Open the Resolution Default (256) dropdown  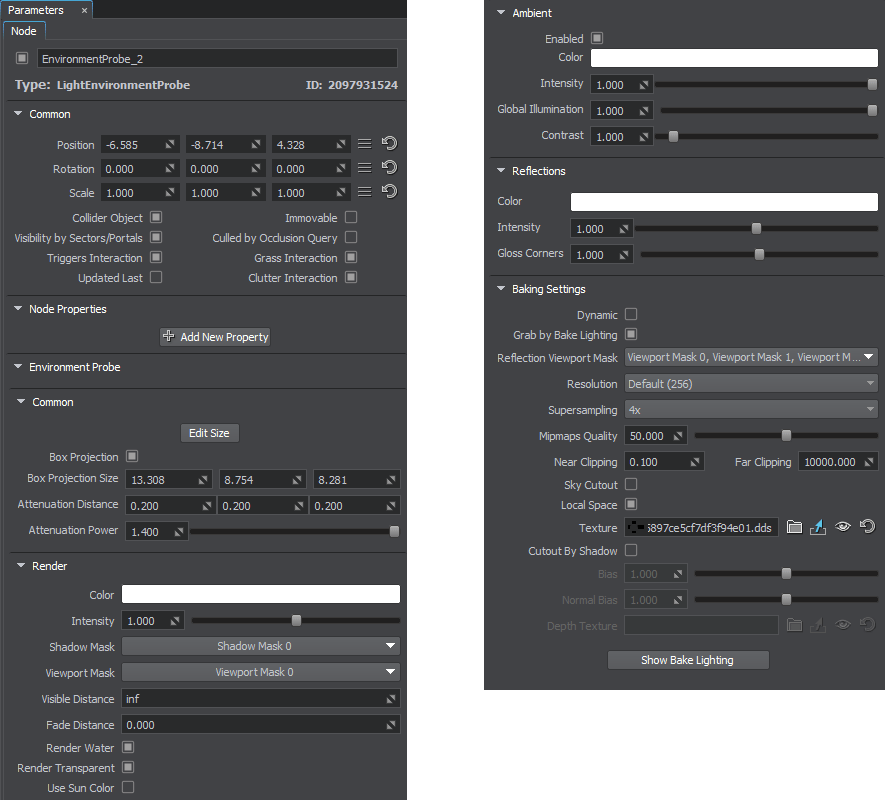click(750, 384)
